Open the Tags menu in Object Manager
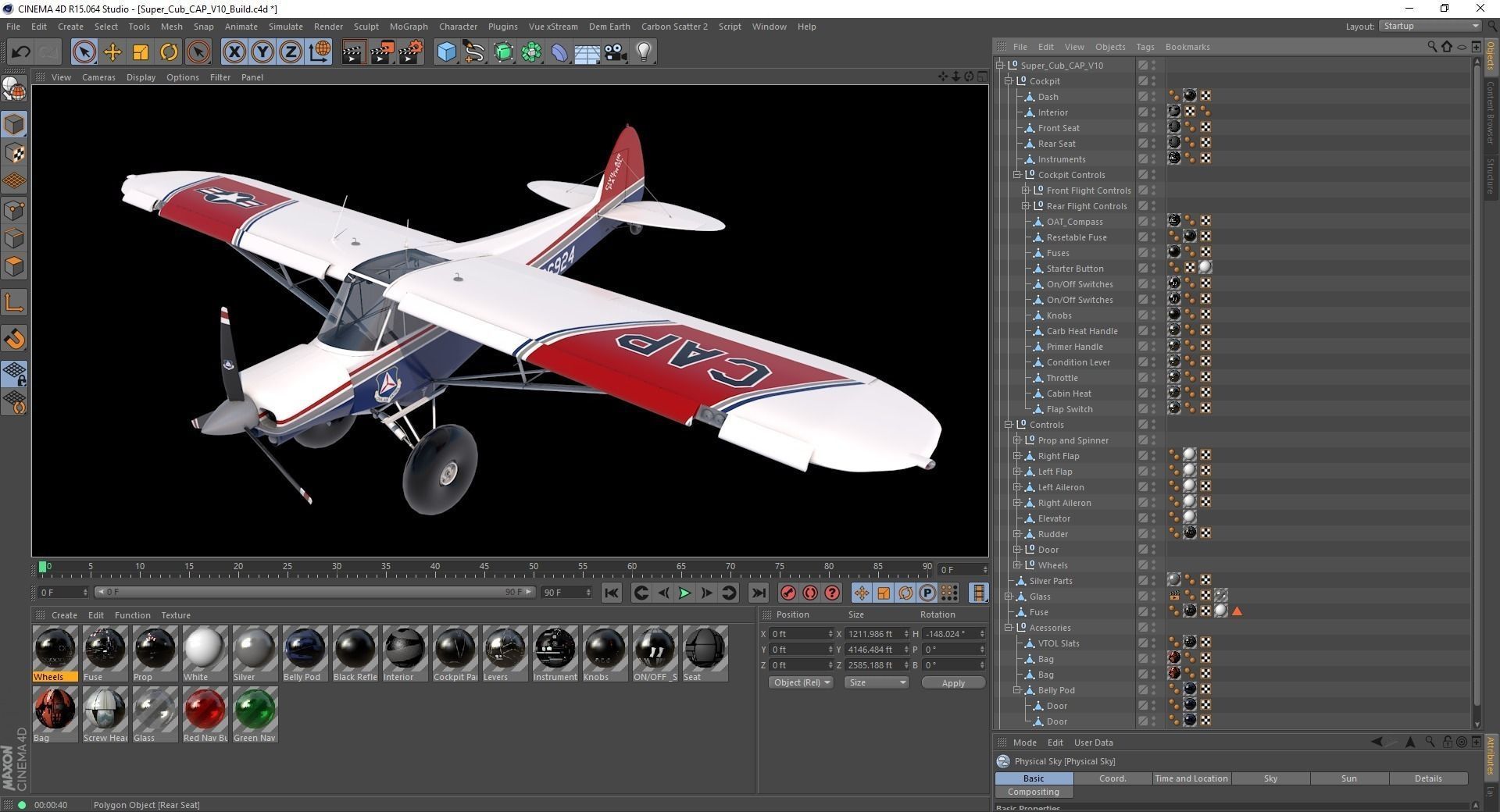Viewport: 1500px width, 812px height. (x=1145, y=47)
